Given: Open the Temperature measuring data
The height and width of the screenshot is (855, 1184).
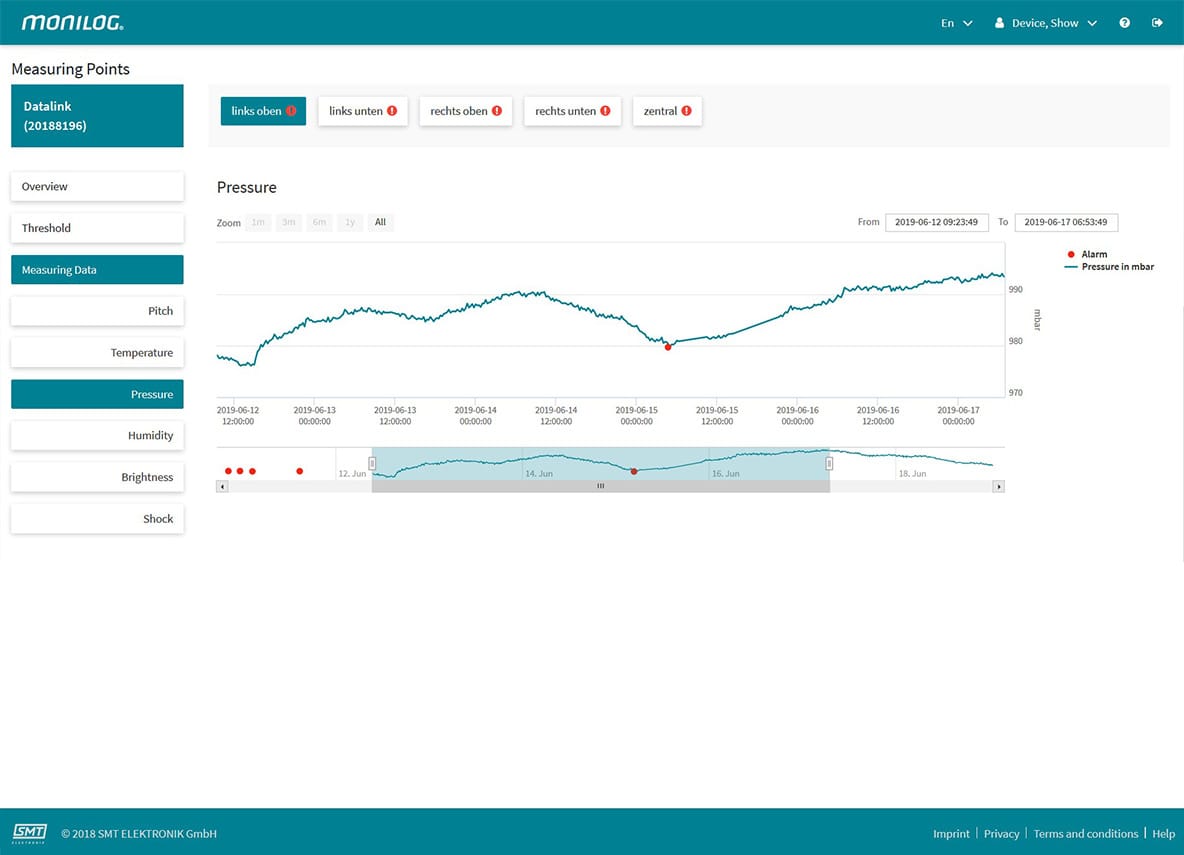Looking at the screenshot, I should pos(97,353).
